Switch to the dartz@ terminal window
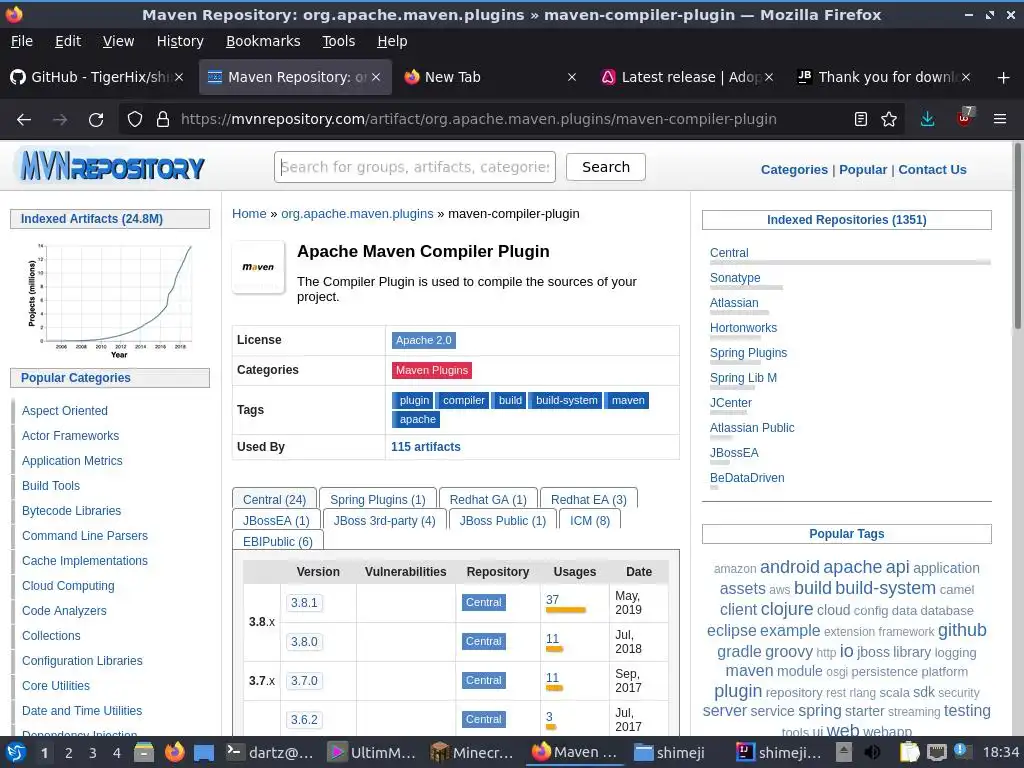Viewport: 1024px width, 768px height. click(270, 753)
